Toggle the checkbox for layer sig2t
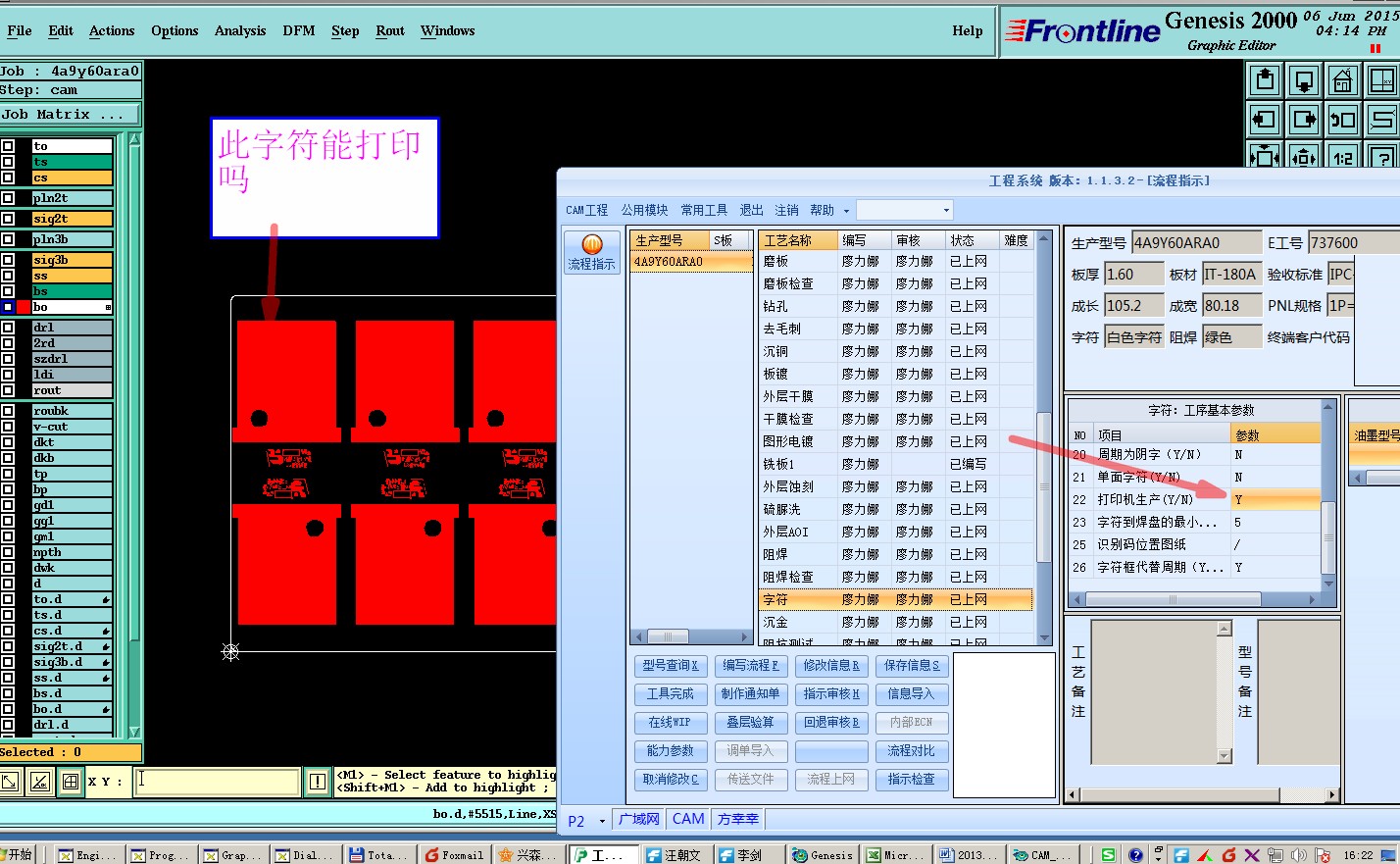 (x=8, y=219)
